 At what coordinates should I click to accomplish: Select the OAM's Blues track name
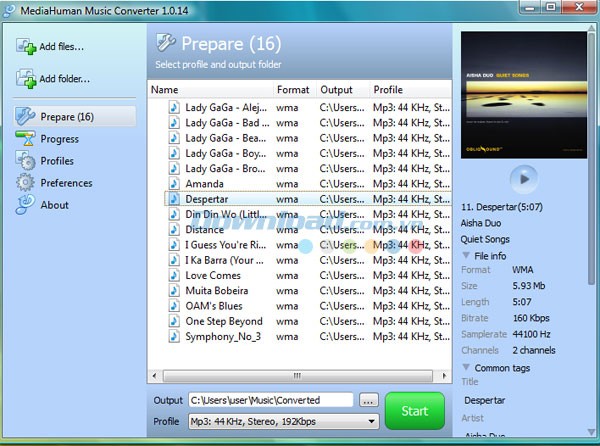pyautogui.click(x=214, y=306)
